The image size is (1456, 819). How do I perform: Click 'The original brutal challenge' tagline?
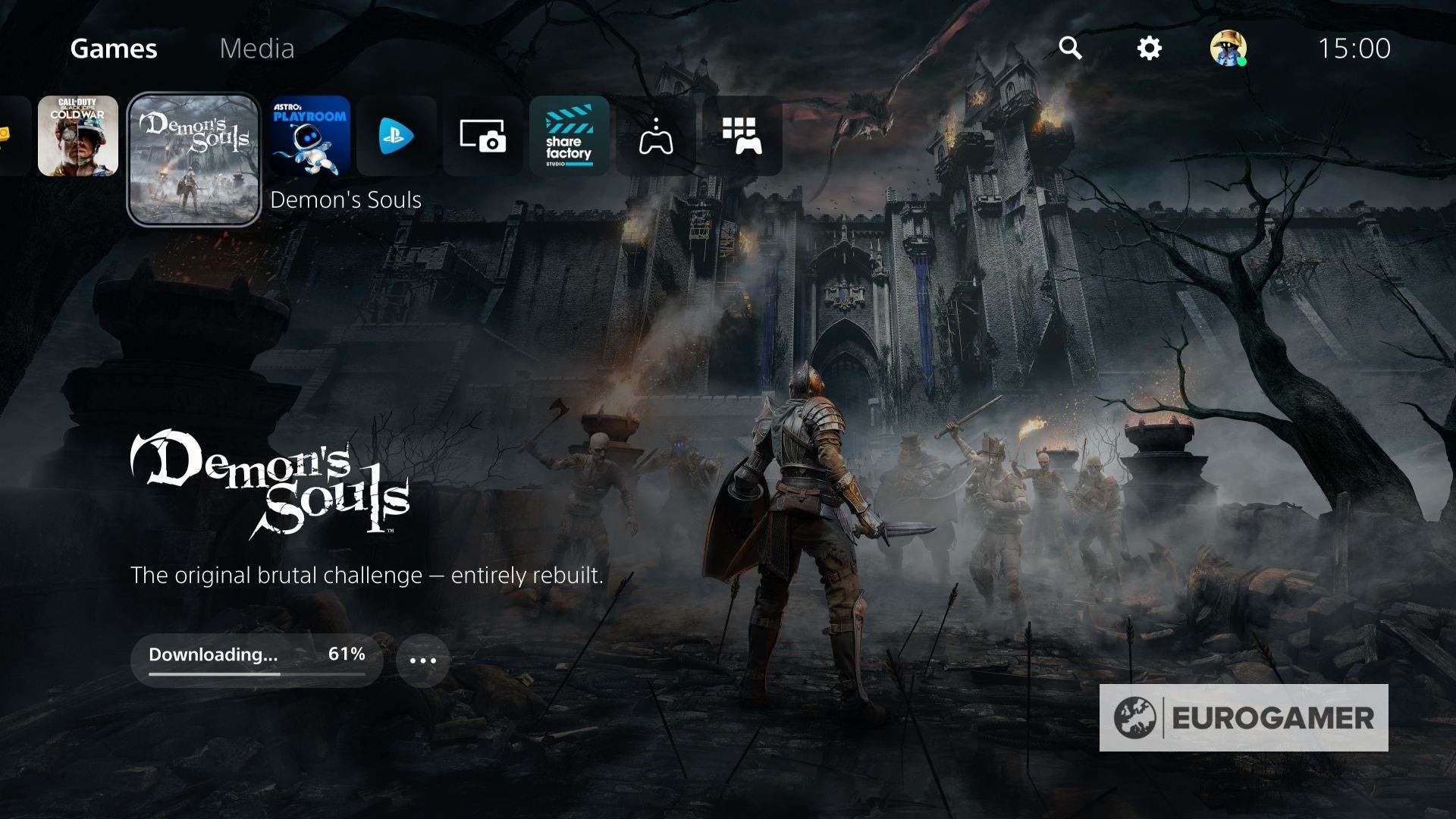tap(367, 575)
